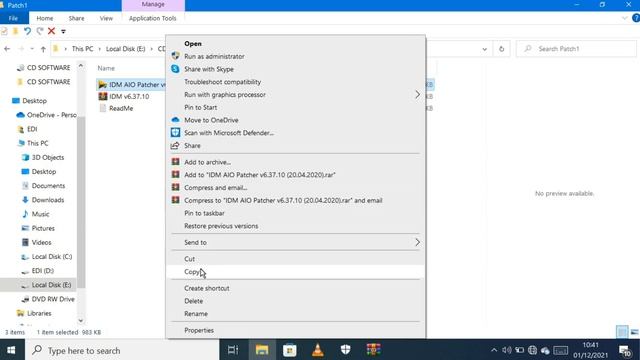Open the File ribbon tab
Viewport: 640px width, 360px height.
click(x=13, y=18)
